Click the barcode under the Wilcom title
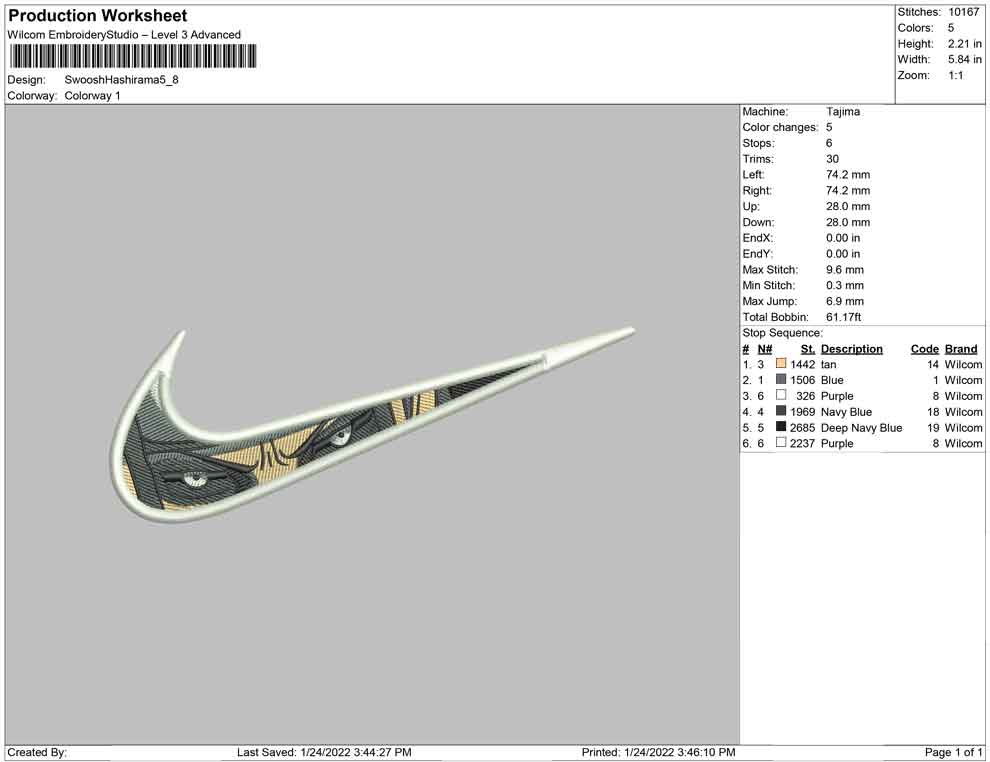The image size is (990, 762). coord(133,56)
